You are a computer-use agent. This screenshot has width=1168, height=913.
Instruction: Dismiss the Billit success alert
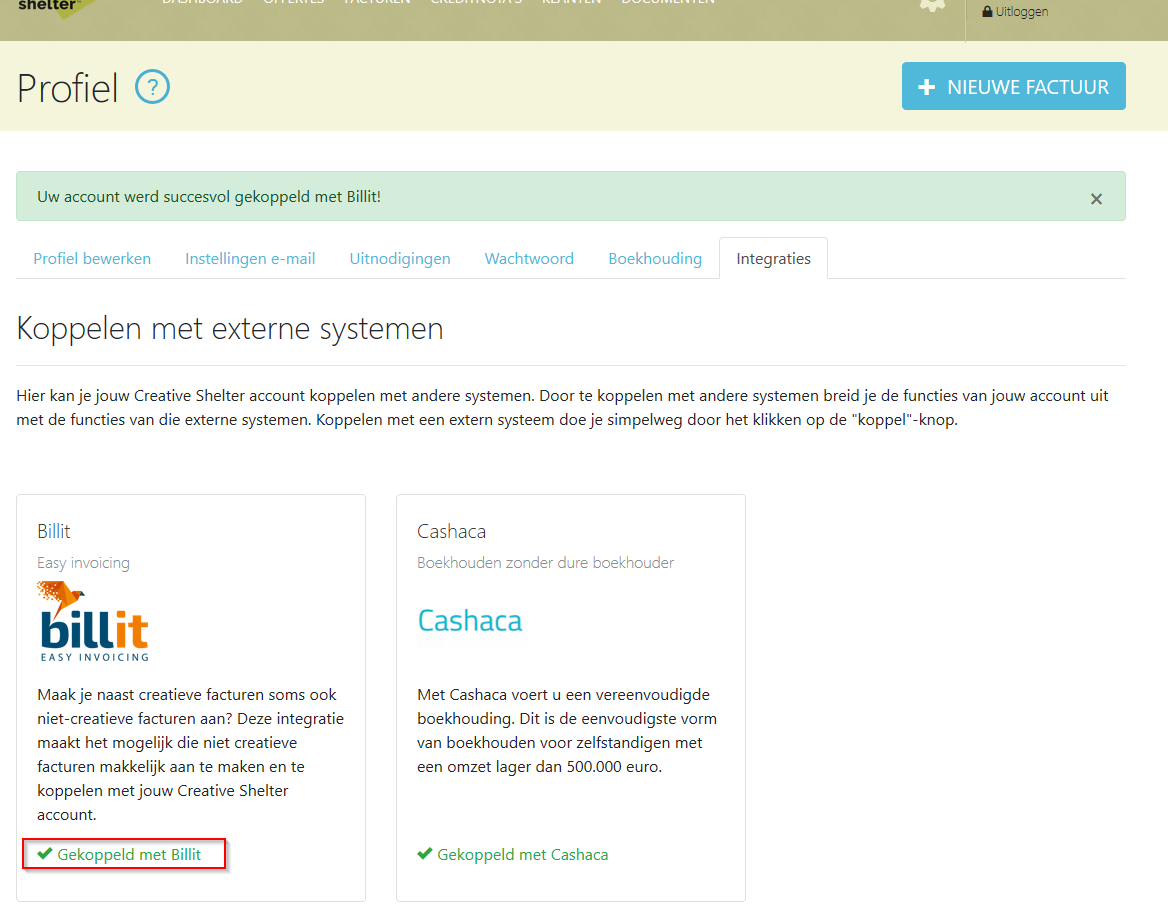coord(1096,199)
